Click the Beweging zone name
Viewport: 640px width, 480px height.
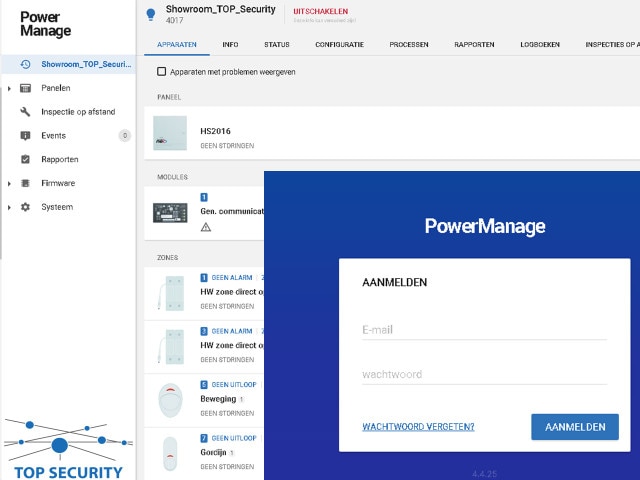pyautogui.click(x=218, y=399)
